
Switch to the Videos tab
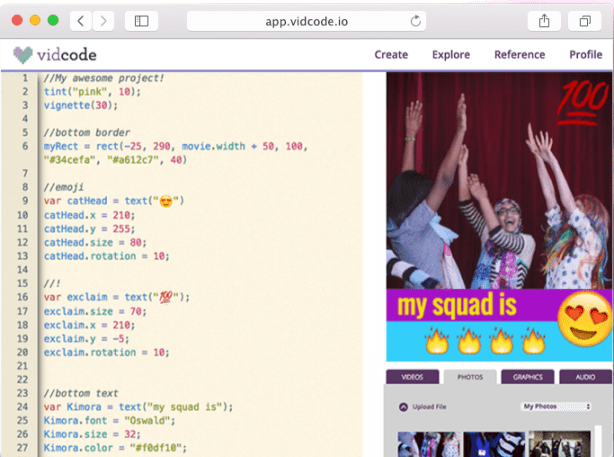click(x=412, y=377)
